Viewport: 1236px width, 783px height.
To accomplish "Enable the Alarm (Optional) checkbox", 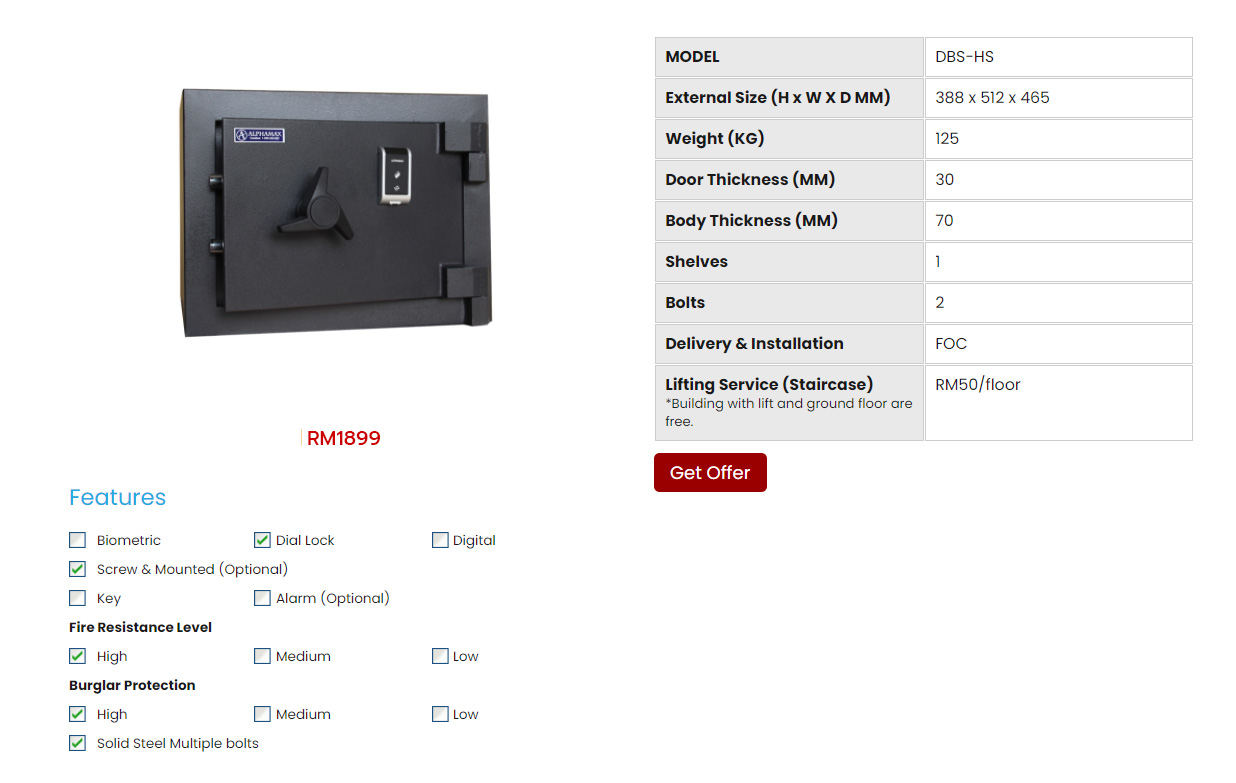I will (262, 598).
